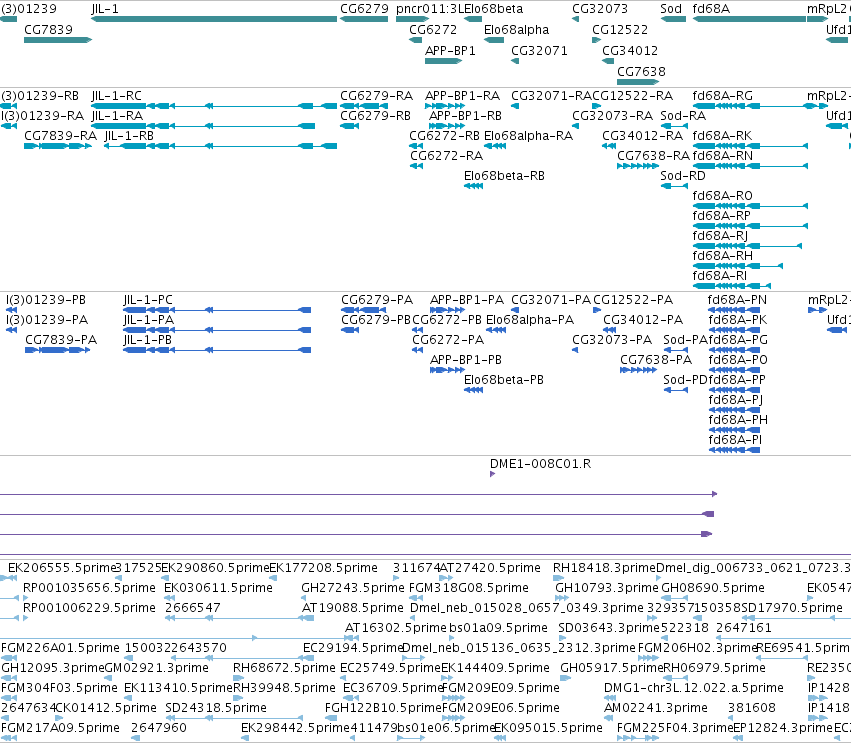Image resolution: width=851 pixels, height=743 pixels.
Task: Click protein fd68A-PH
Action: tap(738, 420)
